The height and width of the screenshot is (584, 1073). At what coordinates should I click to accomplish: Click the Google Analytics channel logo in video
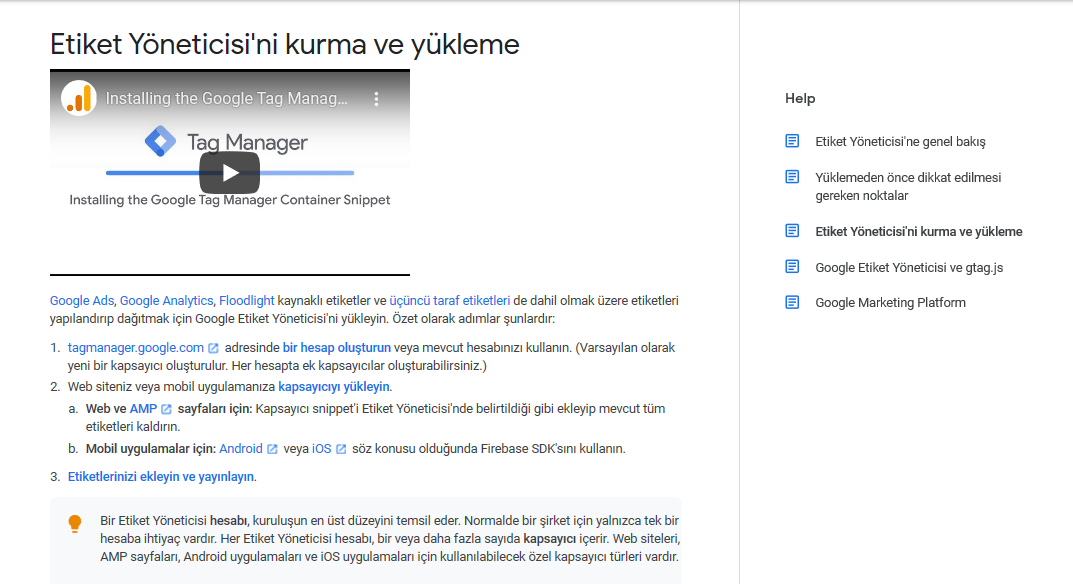coord(79,99)
